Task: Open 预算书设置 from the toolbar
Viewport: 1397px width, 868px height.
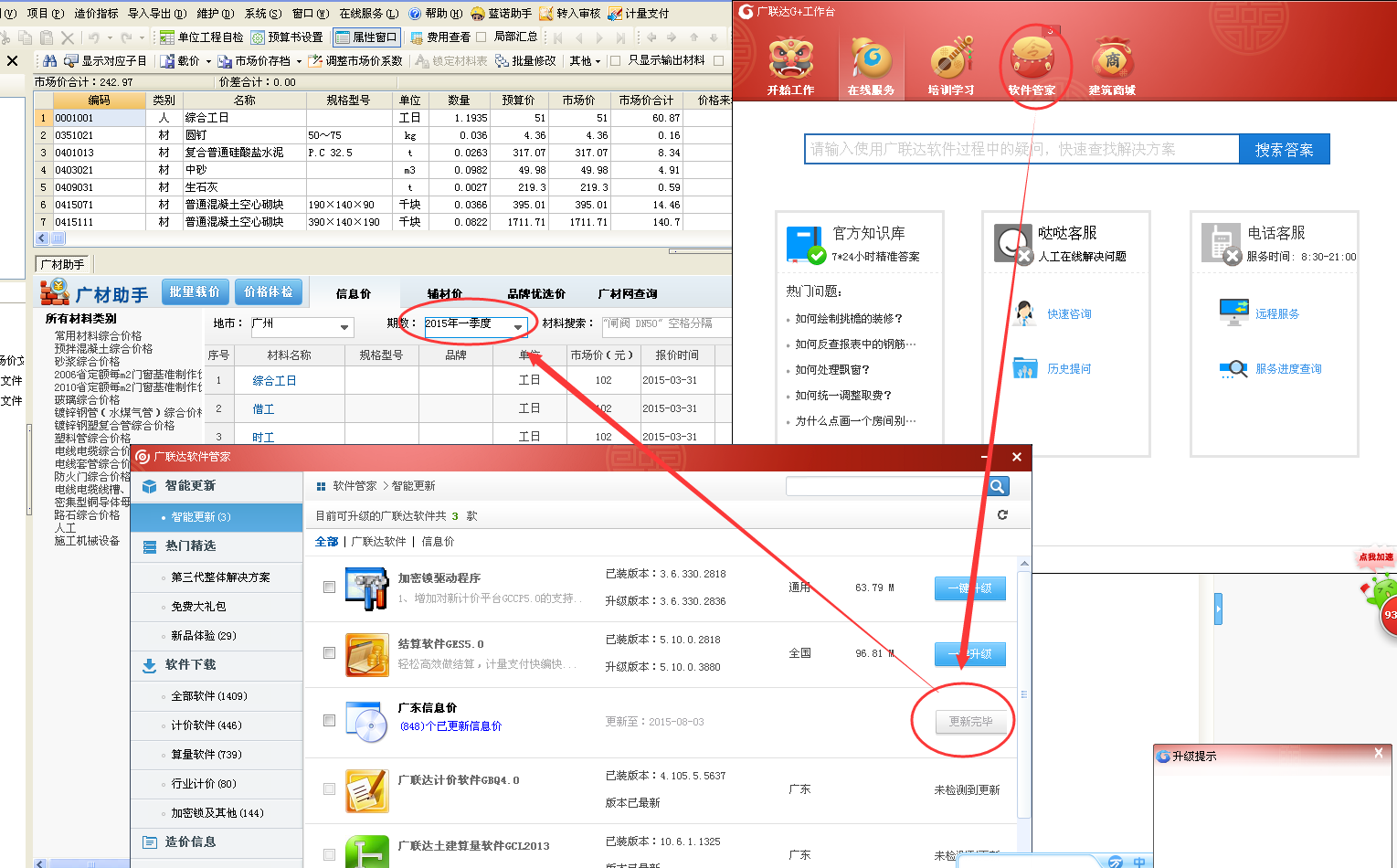Action: (x=287, y=37)
